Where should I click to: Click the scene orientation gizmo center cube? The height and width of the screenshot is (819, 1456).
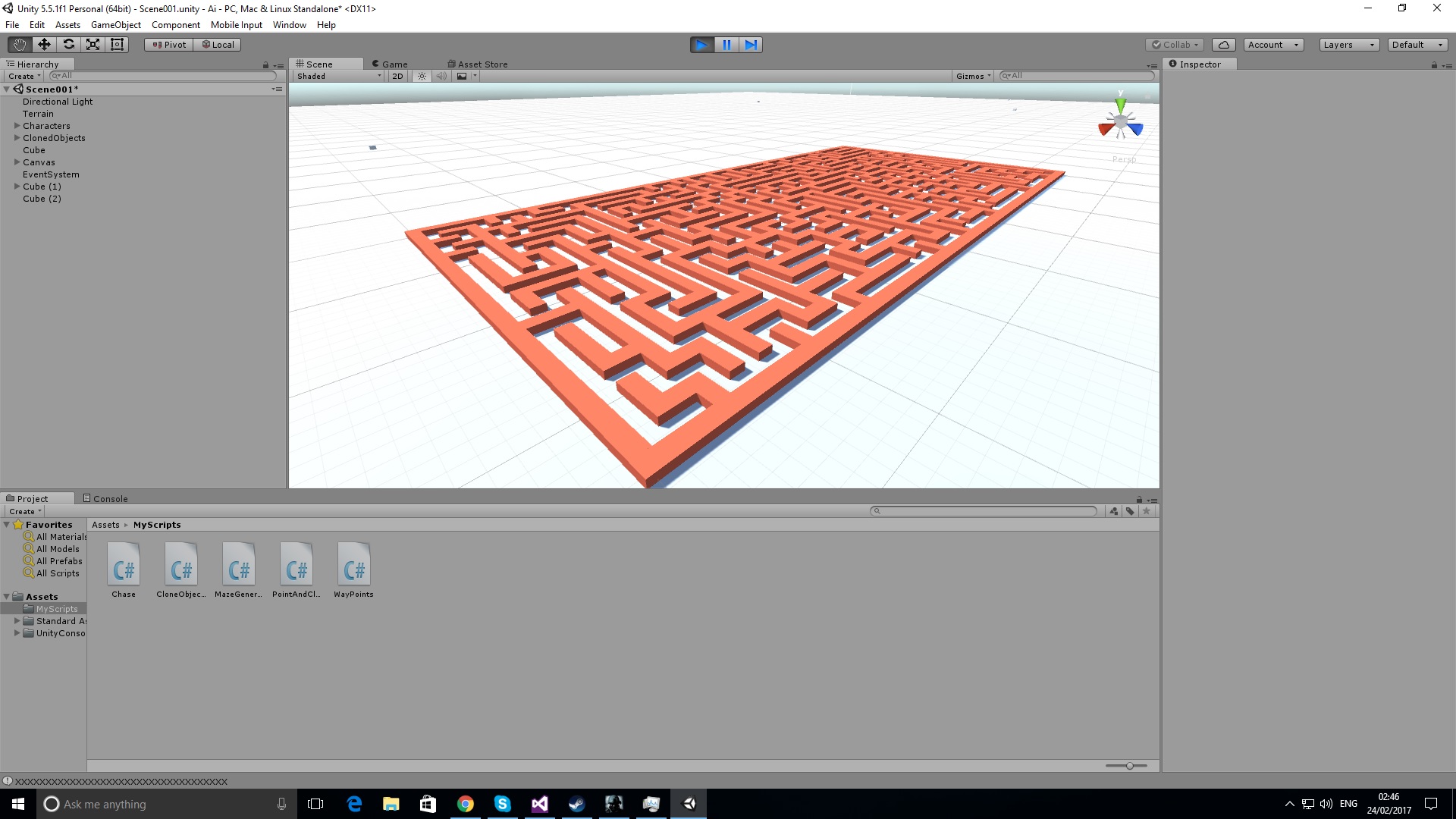coord(1120,122)
